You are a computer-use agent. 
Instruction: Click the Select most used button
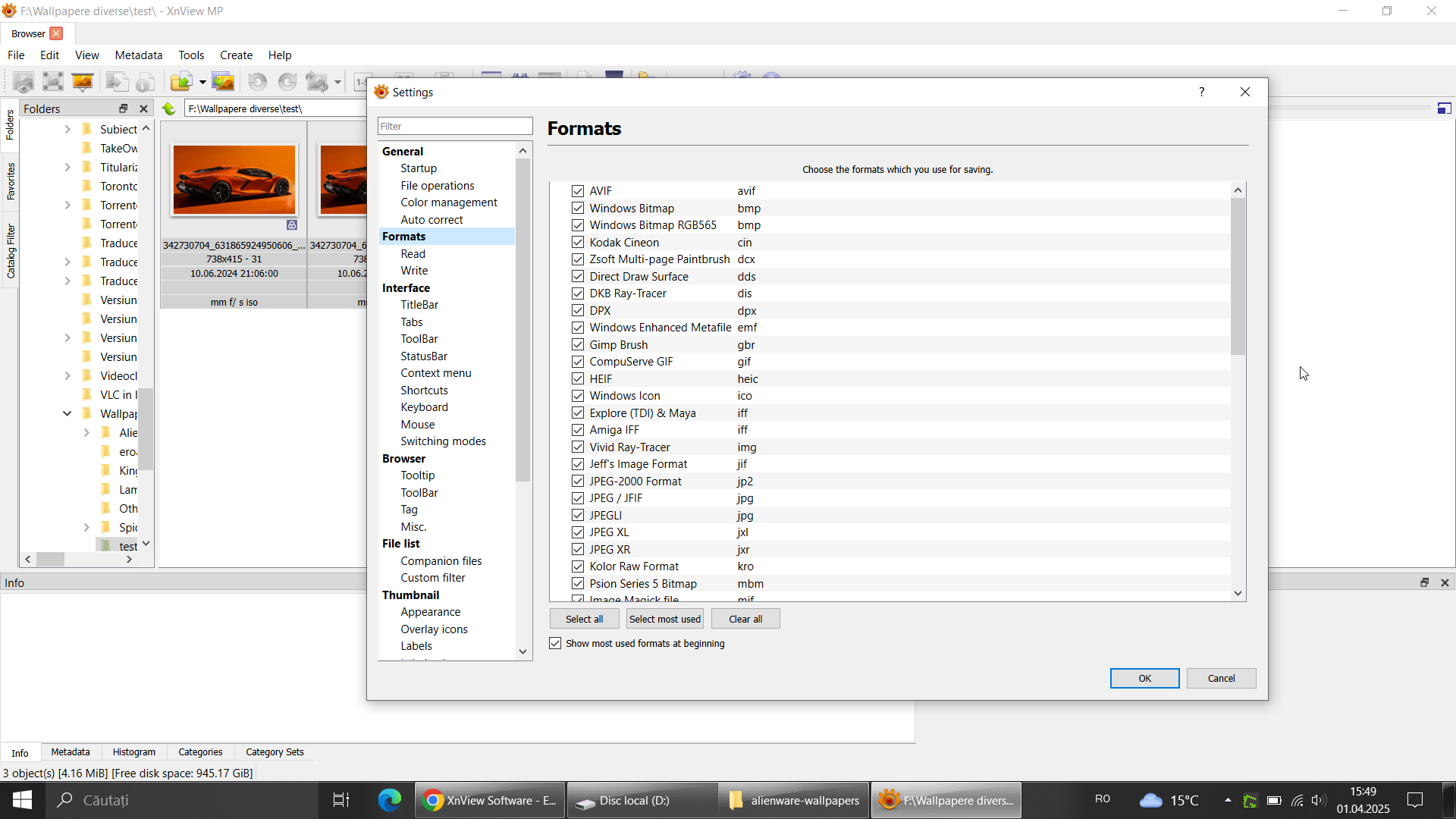click(x=665, y=619)
